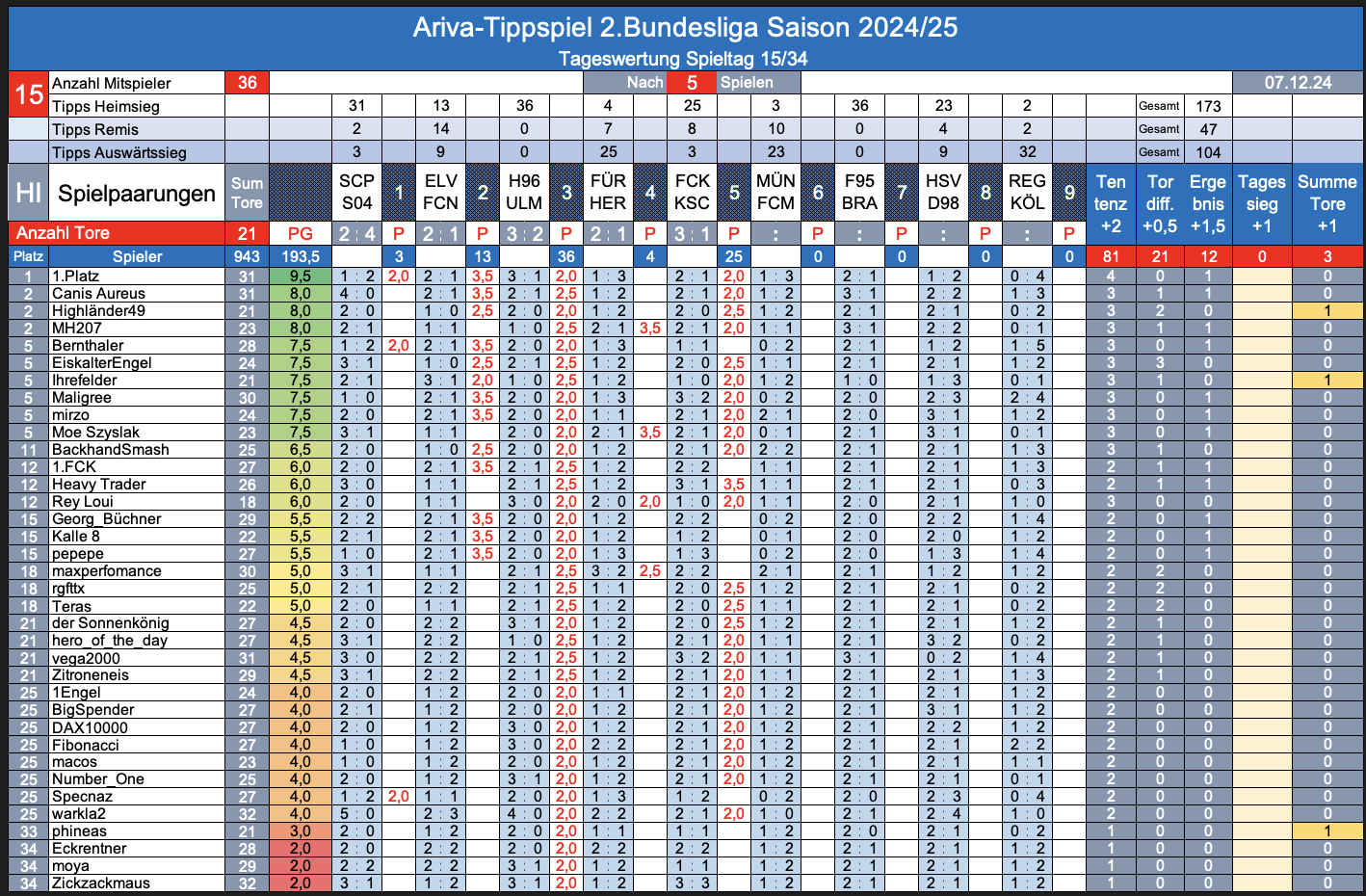Click the 'PG' header cell
Screen dimensions: 1366x896
pyautogui.click(x=301, y=233)
